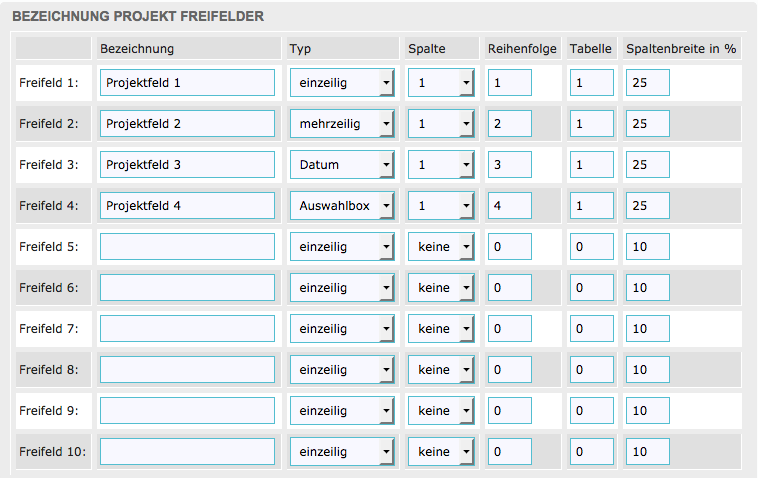
Task: Open the Spalte dropdown for Freifeld 10
Action: tap(441, 452)
